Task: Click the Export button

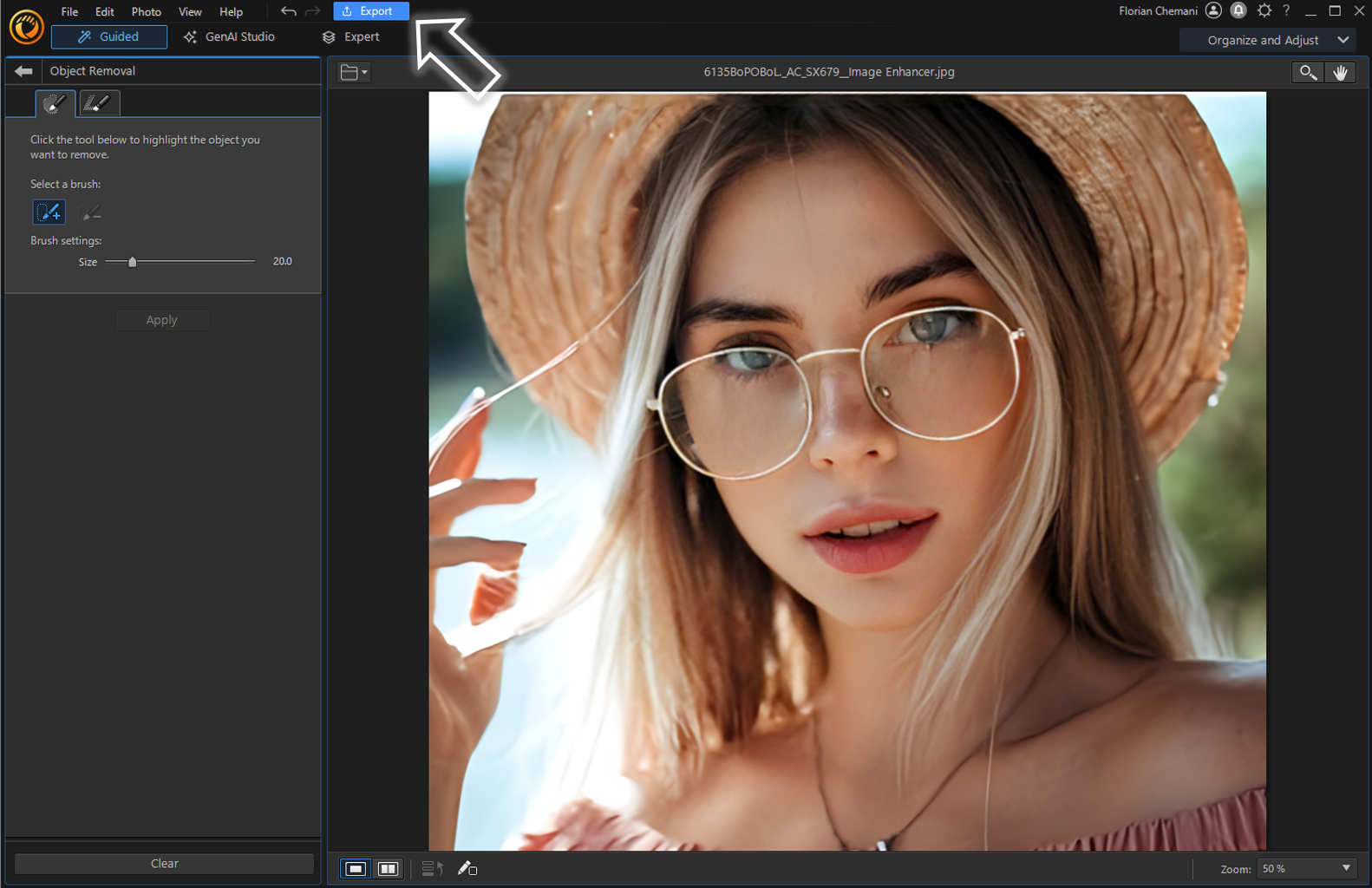Action: [370, 11]
